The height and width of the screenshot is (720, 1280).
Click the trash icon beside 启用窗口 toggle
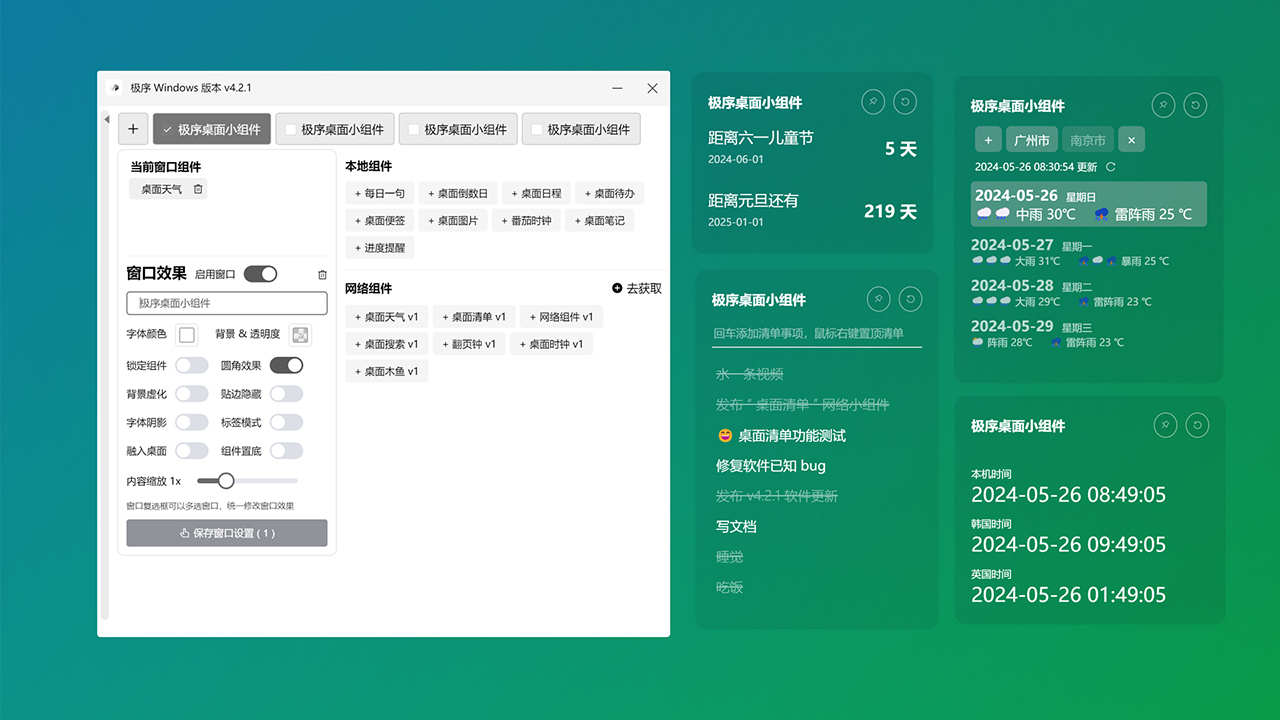click(x=322, y=274)
